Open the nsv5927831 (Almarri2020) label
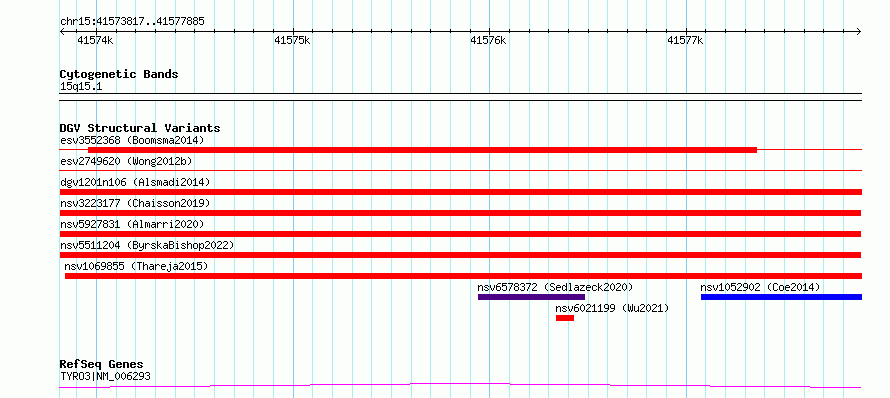This screenshot has height=398, width=890. point(132,224)
